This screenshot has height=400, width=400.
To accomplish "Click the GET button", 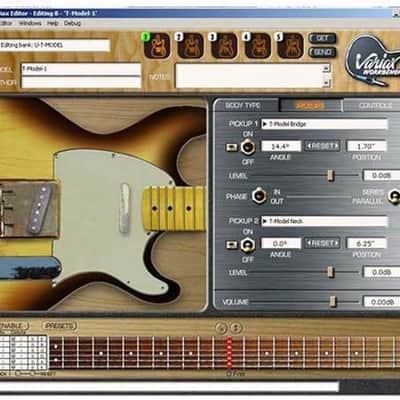I will coord(322,38).
